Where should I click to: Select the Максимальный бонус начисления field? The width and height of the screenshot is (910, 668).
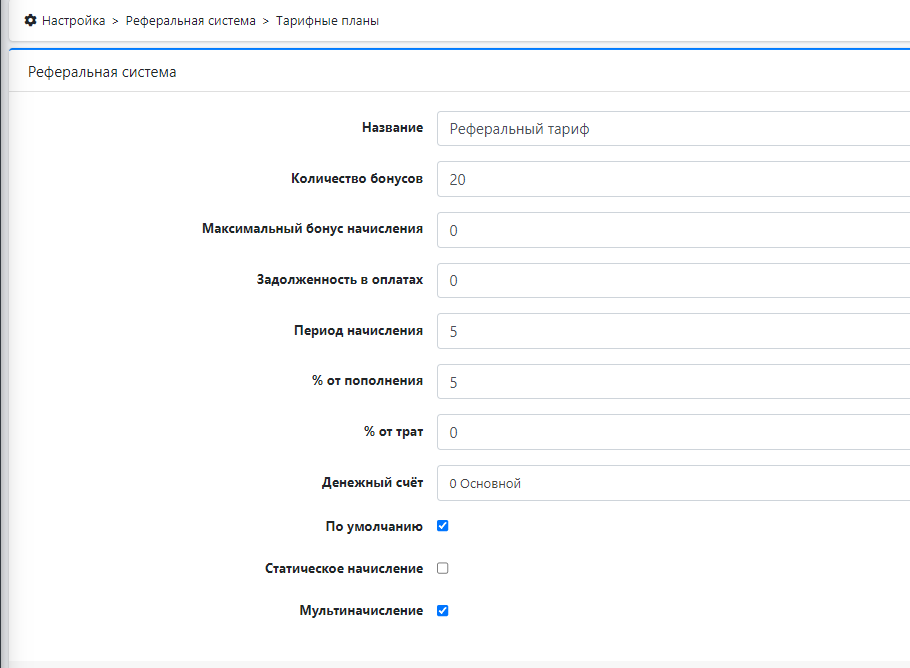point(672,230)
